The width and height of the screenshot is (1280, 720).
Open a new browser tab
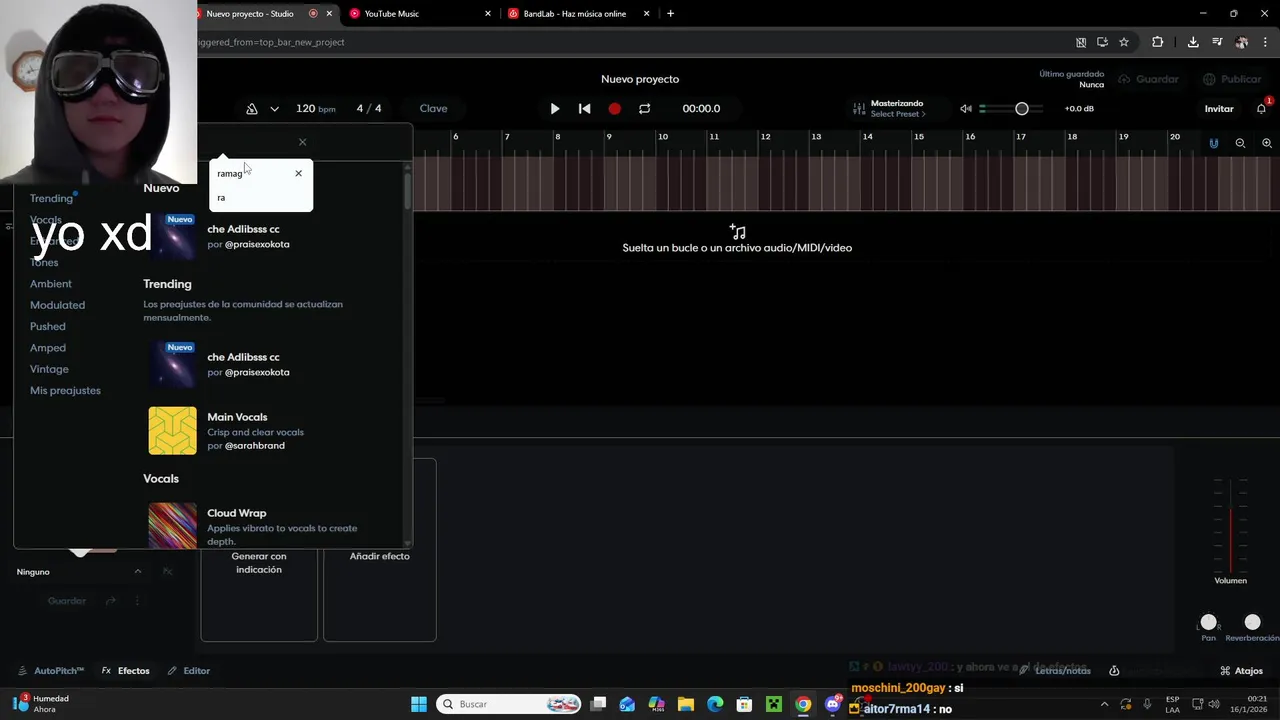(x=670, y=14)
